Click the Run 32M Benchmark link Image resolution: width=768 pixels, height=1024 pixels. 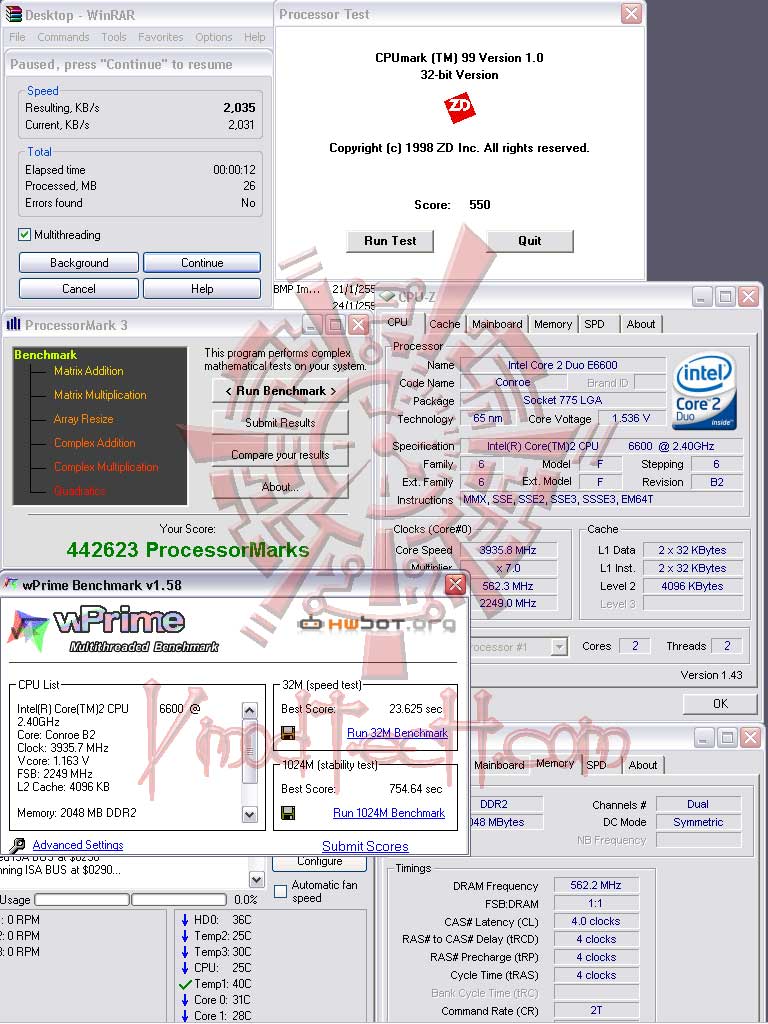[x=397, y=733]
